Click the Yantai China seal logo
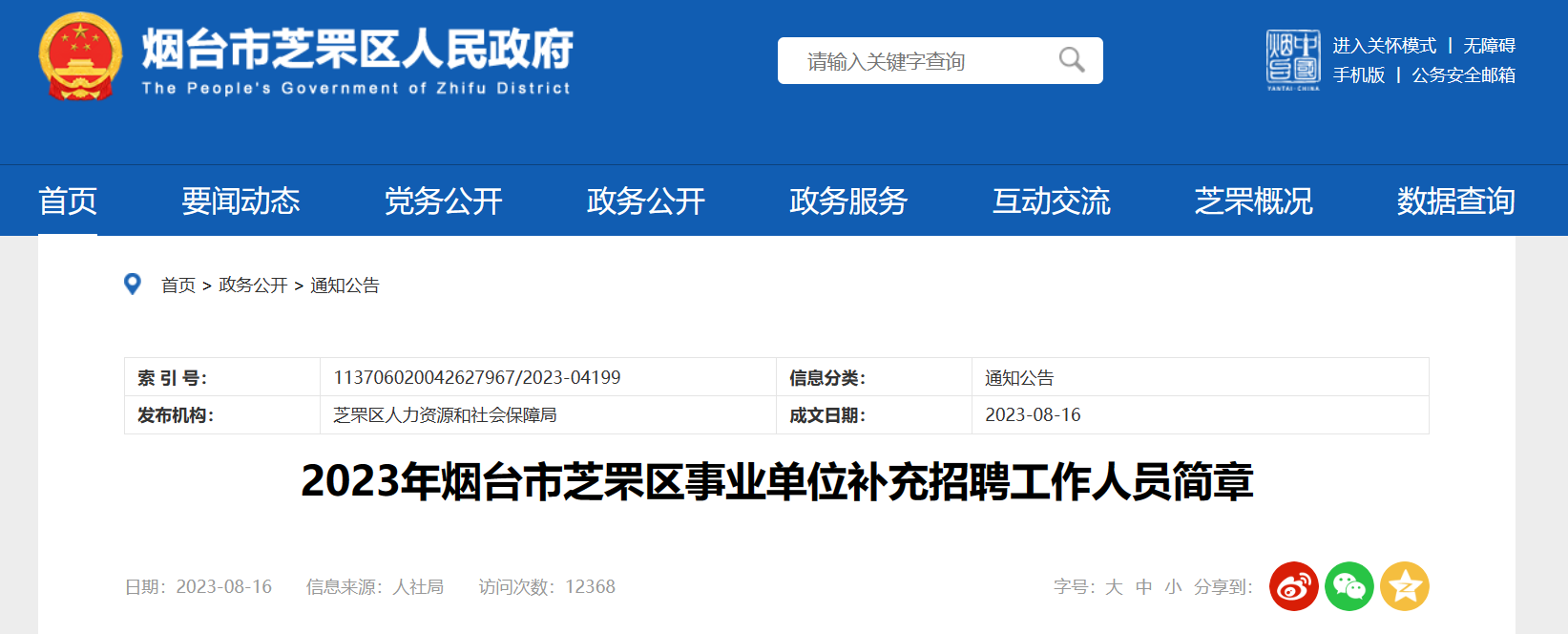The image size is (1568, 634). coord(1293,59)
